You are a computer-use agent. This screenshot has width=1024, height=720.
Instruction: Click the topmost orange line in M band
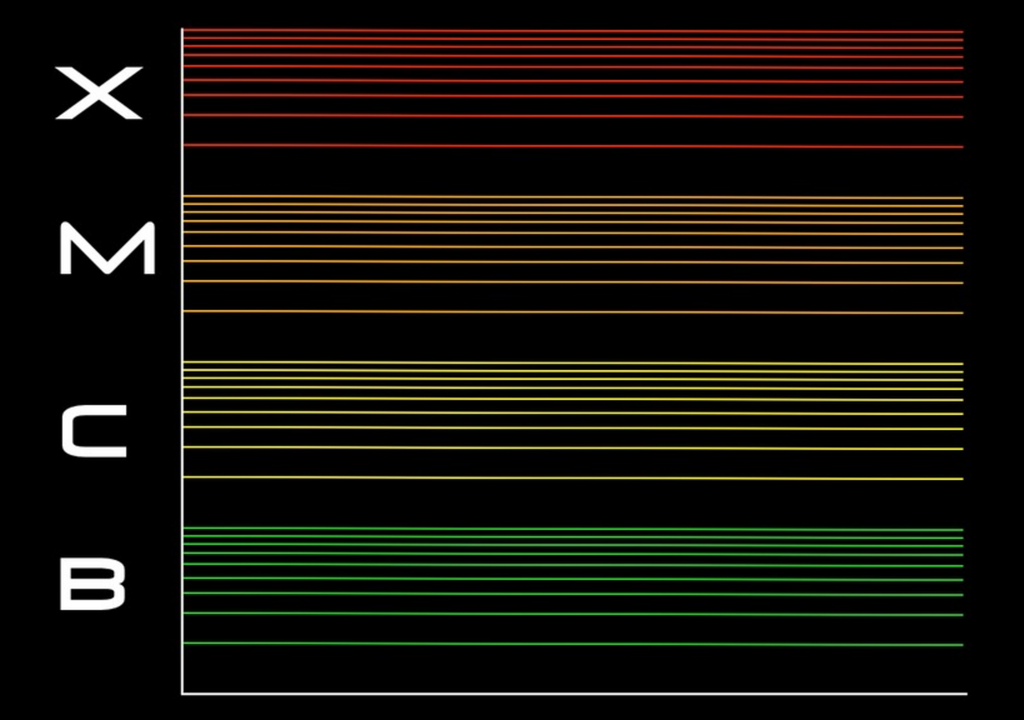pos(572,197)
